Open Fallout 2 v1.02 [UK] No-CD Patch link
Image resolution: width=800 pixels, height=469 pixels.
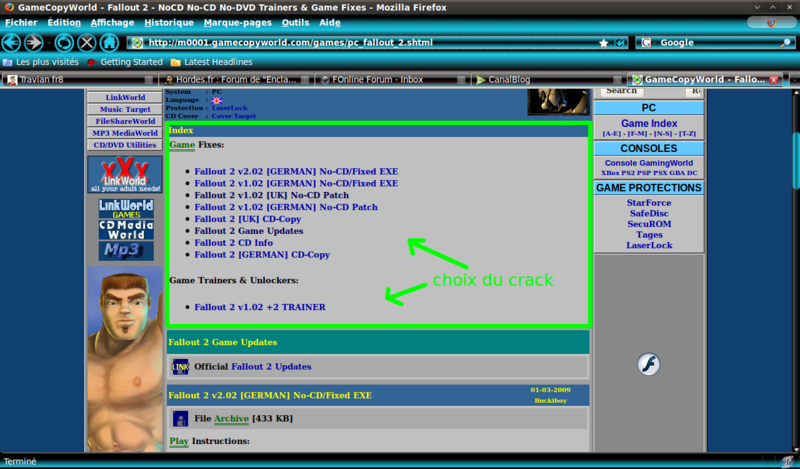point(271,195)
